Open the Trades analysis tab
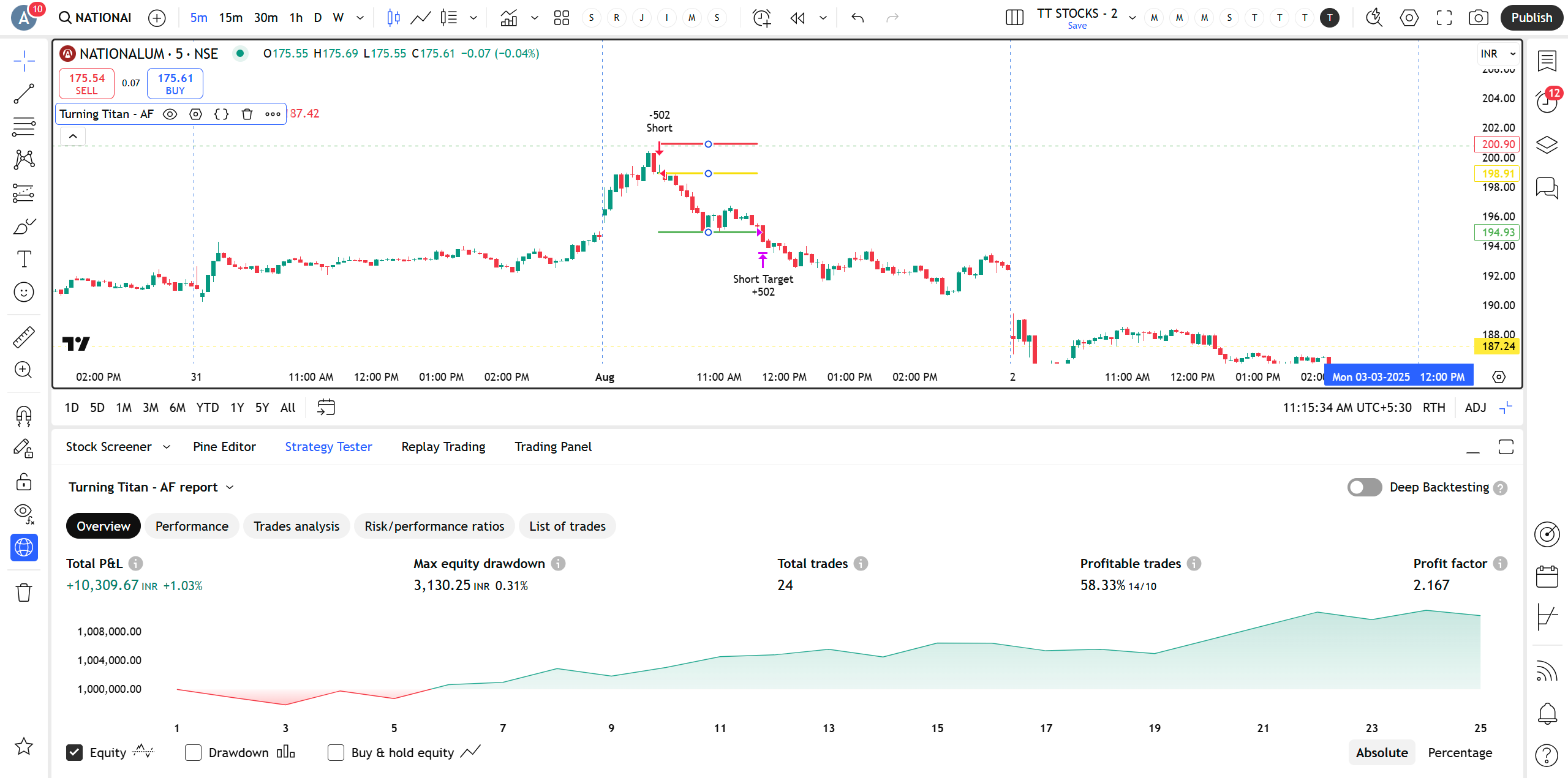The height and width of the screenshot is (778, 1568). pos(296,526)
